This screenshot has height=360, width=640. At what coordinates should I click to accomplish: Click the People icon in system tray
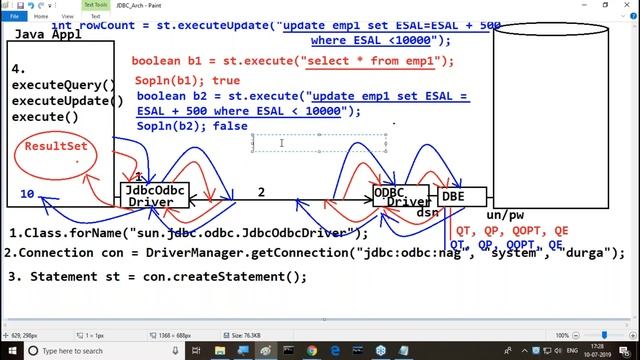(x=508, y=351)
